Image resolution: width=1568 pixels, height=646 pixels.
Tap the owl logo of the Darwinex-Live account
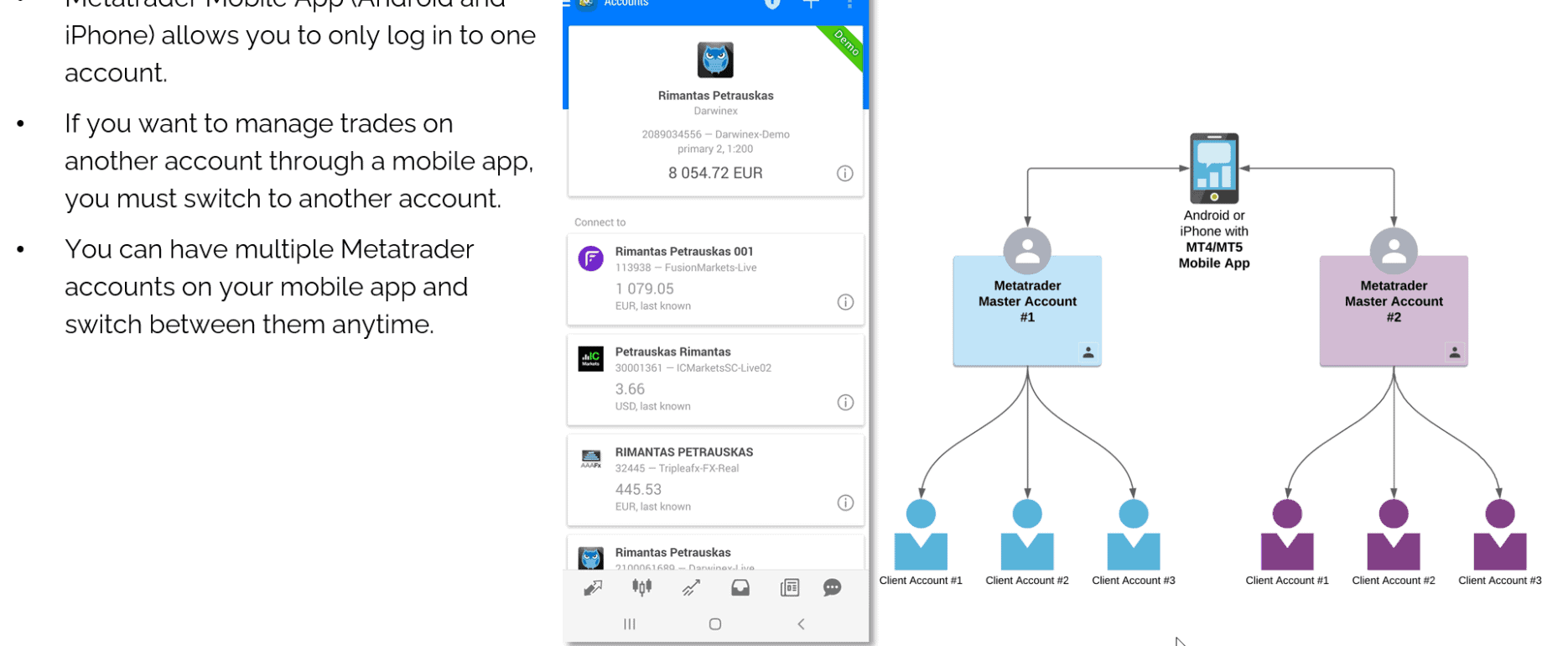click(x=591, y=558)
